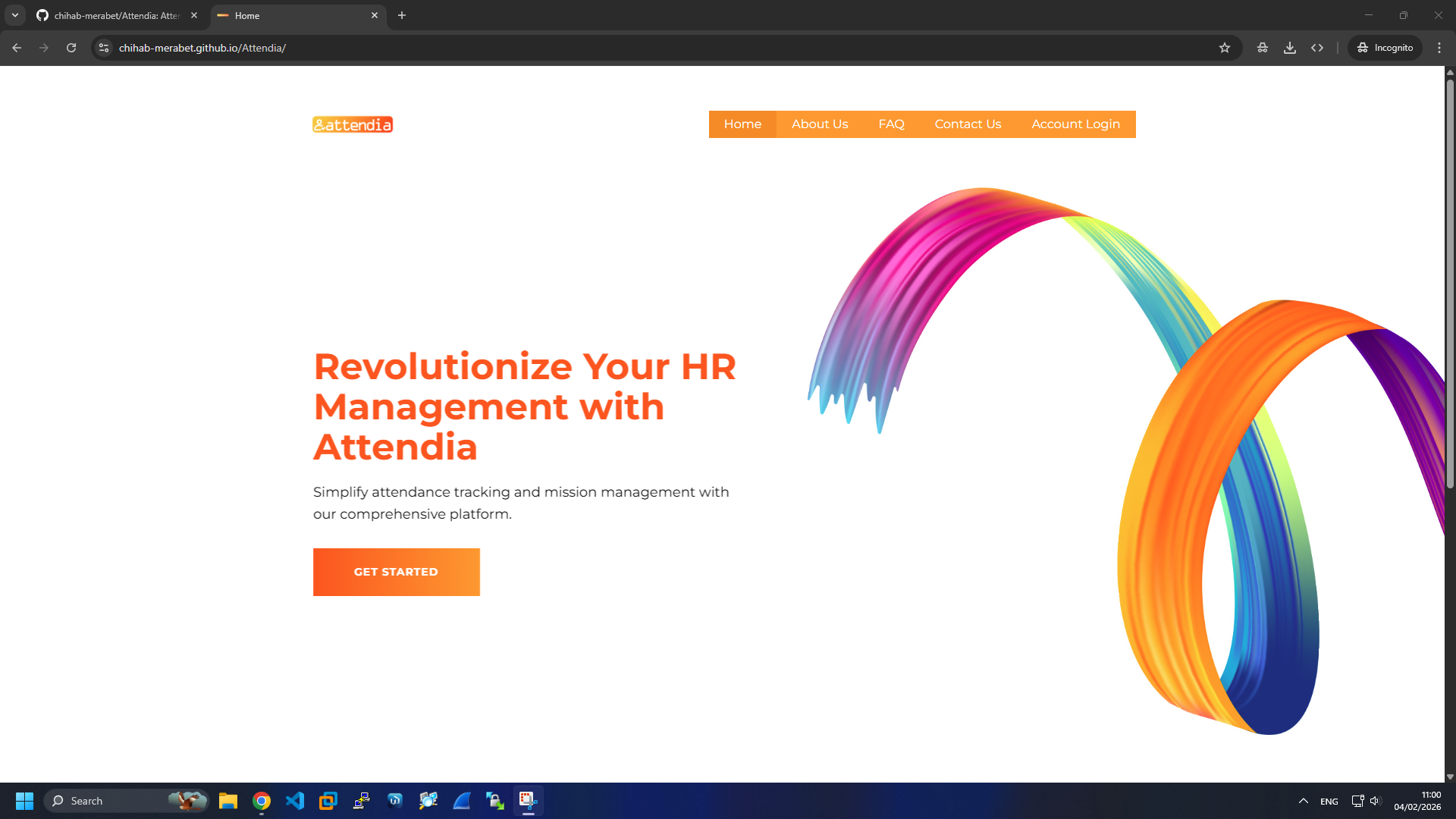Open Chrome three-dot menu
This screenshot has width=1456, height=819.
point(1439,48)
